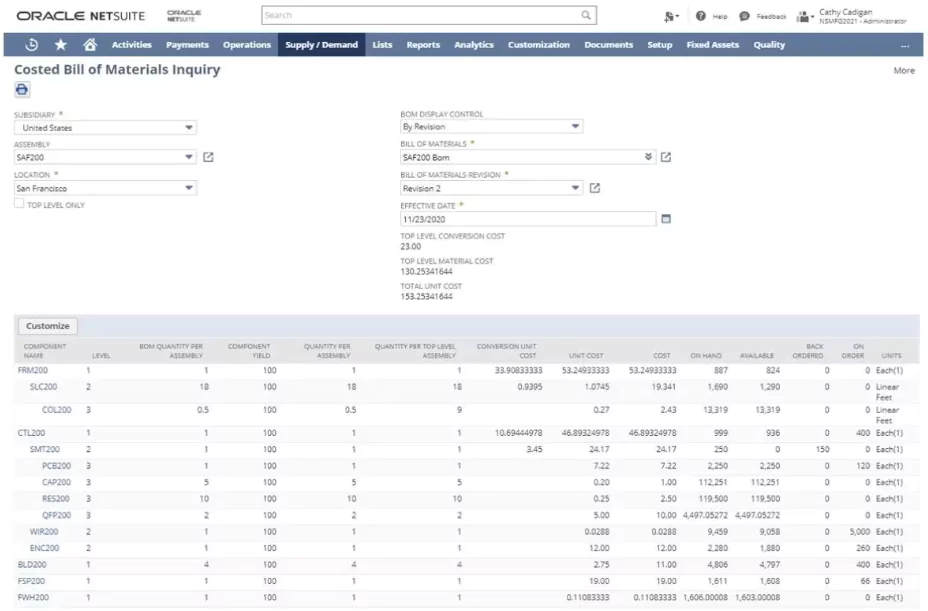Enable the Top Level Only checkbox
The height and width of the screenshot is (611, 928).
coord(17,203)
